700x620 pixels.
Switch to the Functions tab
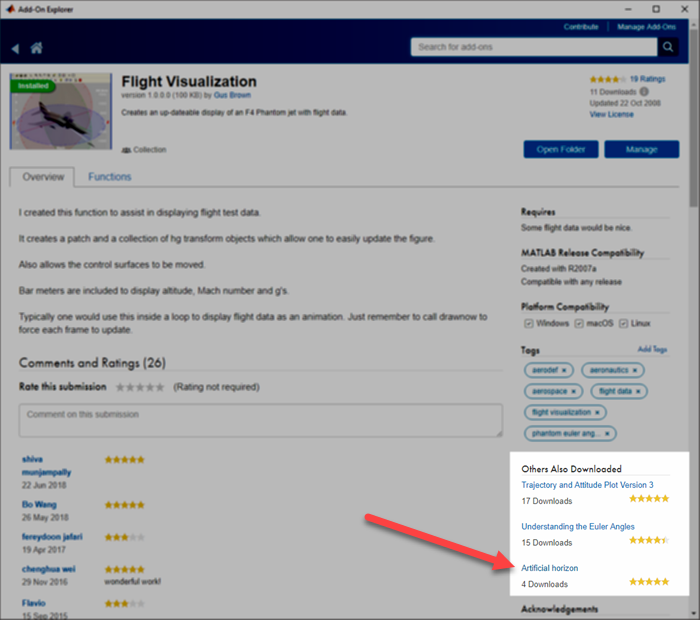pyautogui.click(x=109, y=177)
